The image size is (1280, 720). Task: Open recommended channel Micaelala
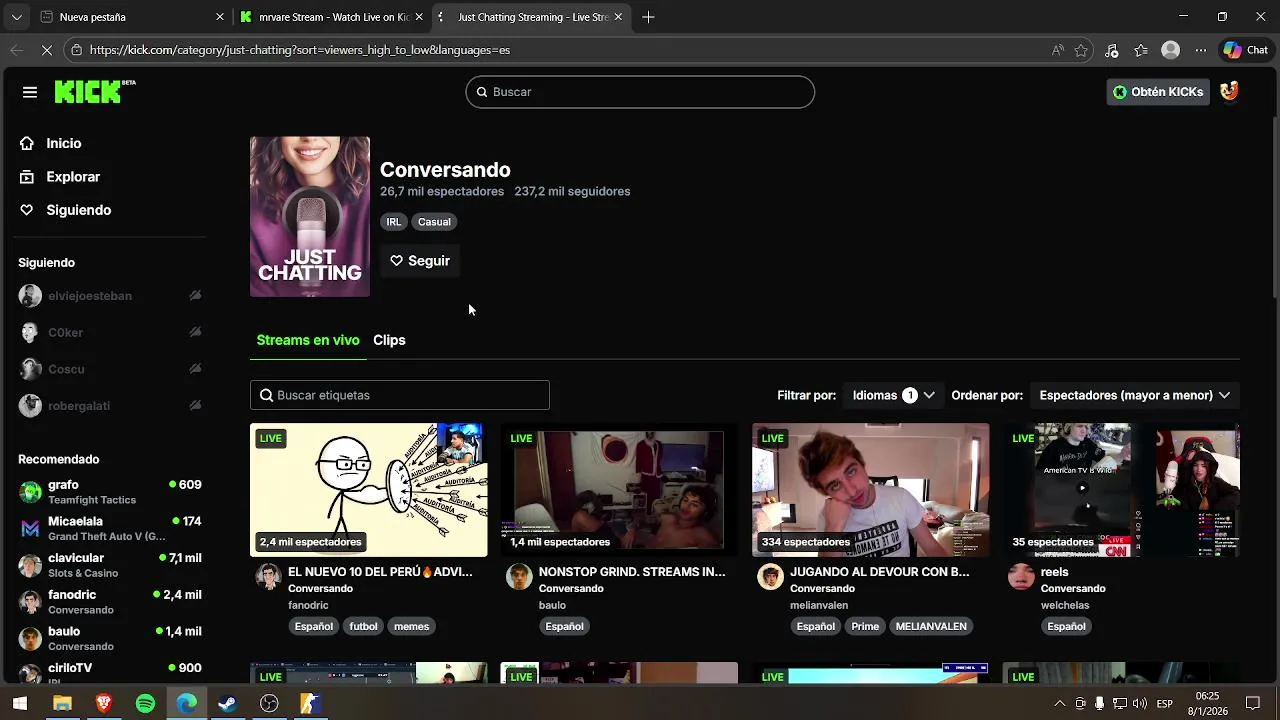pyautogui.click(x=110, y=528)
